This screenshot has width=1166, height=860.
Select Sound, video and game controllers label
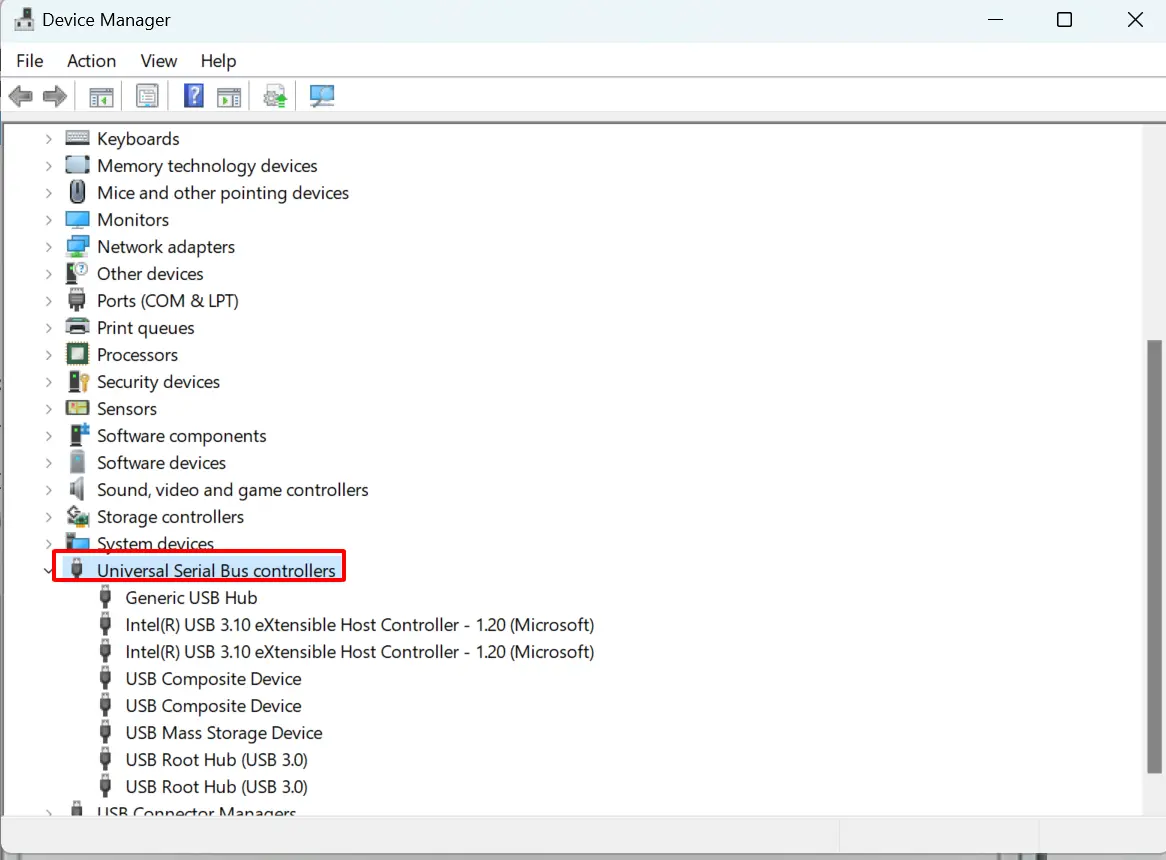pyautogui.click(x=233, y=490)
